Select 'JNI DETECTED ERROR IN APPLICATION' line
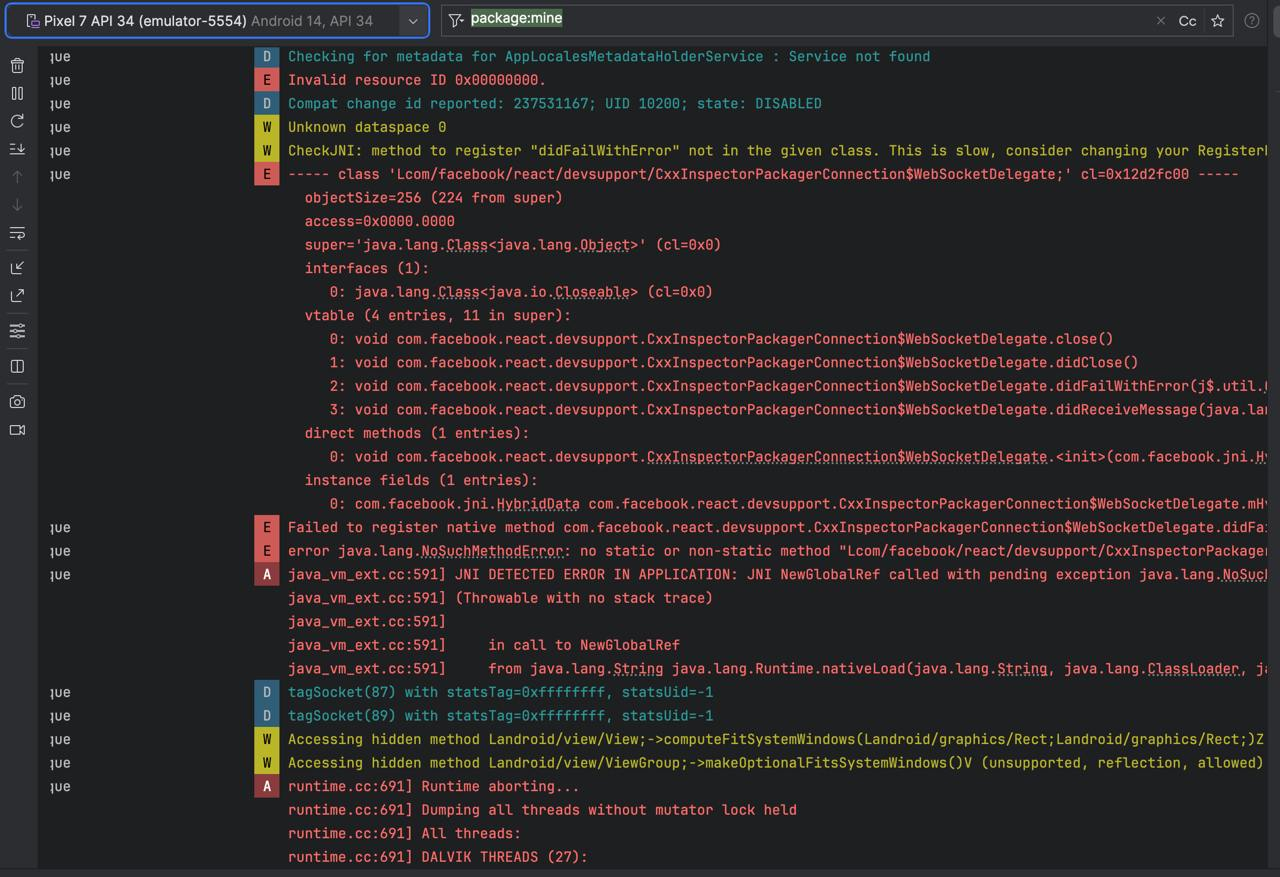 tap(778, 574)
